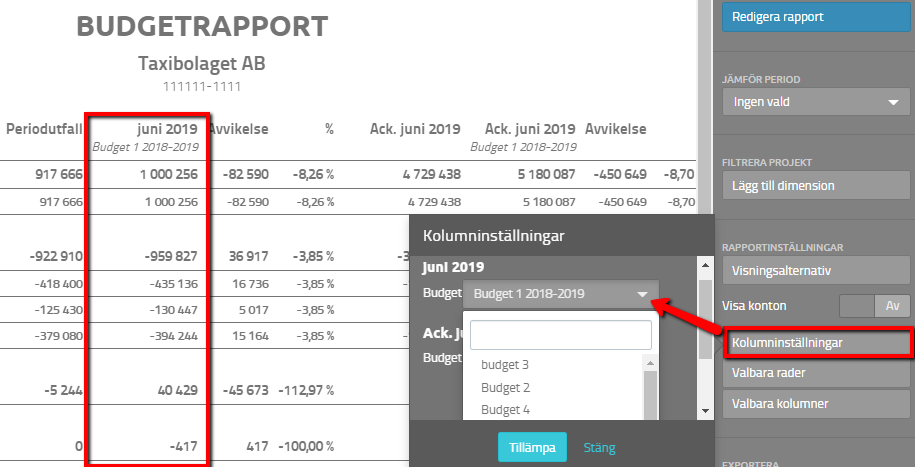Click the Periodutfall column header
This screenshot has width=915, height=467.
coord(44,129)
